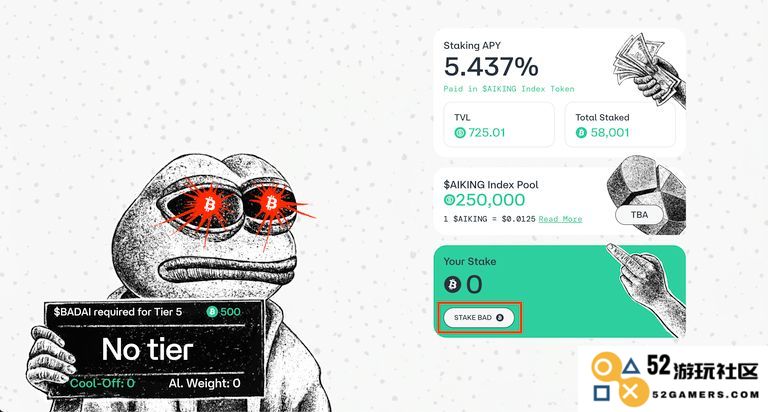Click the No tier sign text
768x412 pixels.
[x=147, y=350]
